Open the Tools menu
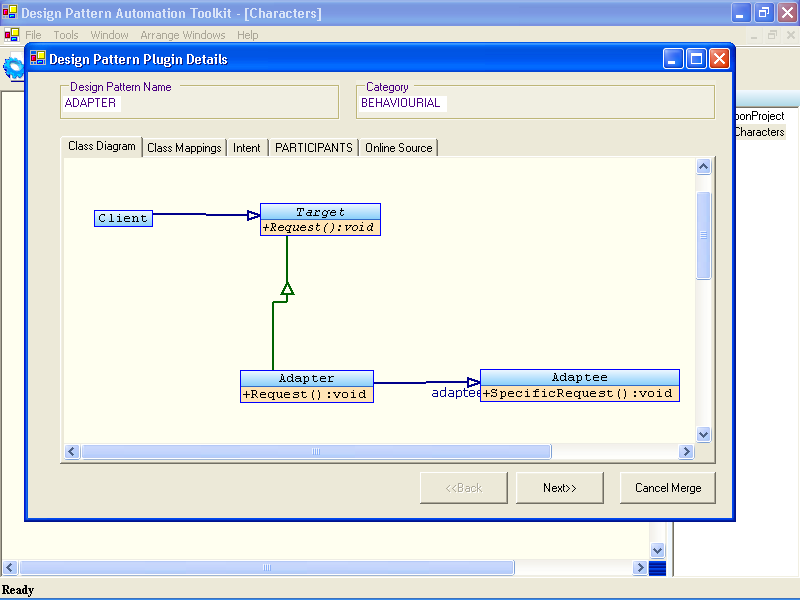Viewport: 800px width, 600px height. point(66,35)
